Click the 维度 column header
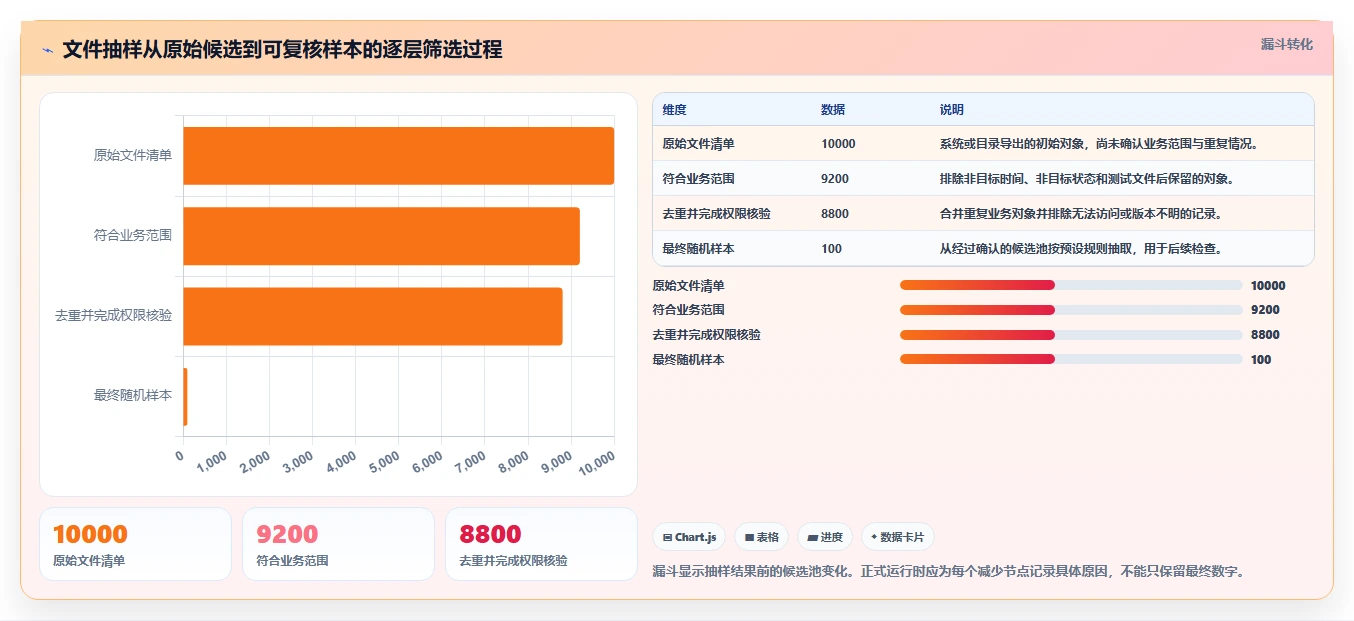This screenshot has width=1354, height=621. coord(674,110)
